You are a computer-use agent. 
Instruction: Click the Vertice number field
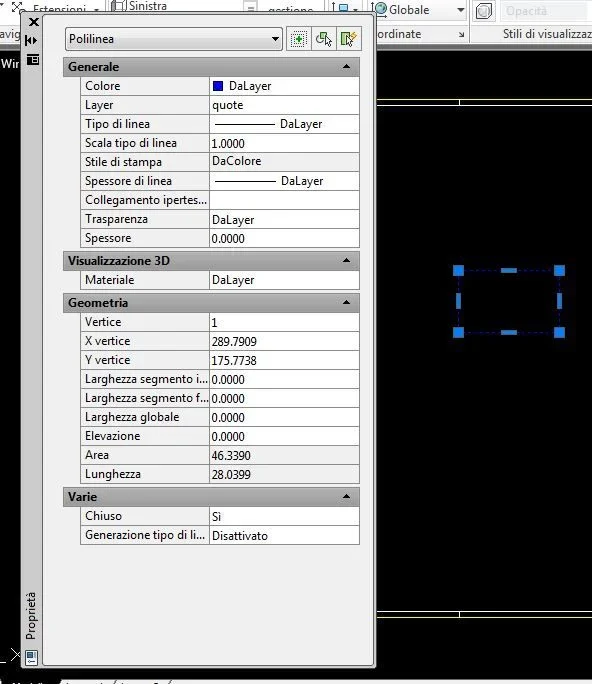click(284, 322)
